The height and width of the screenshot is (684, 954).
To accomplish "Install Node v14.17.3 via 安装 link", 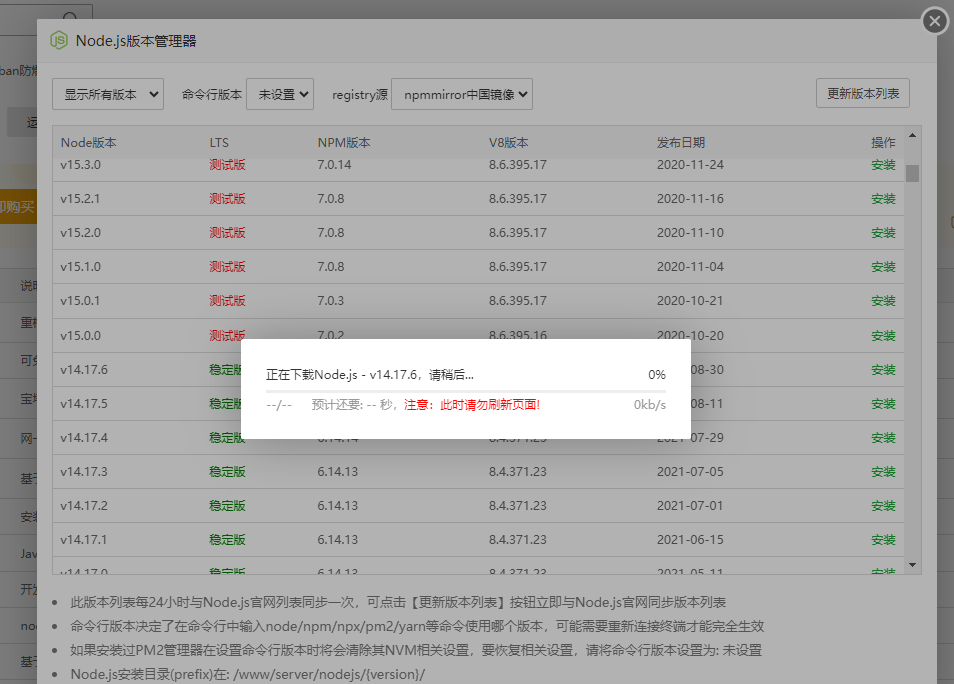I will click(883, 472).
